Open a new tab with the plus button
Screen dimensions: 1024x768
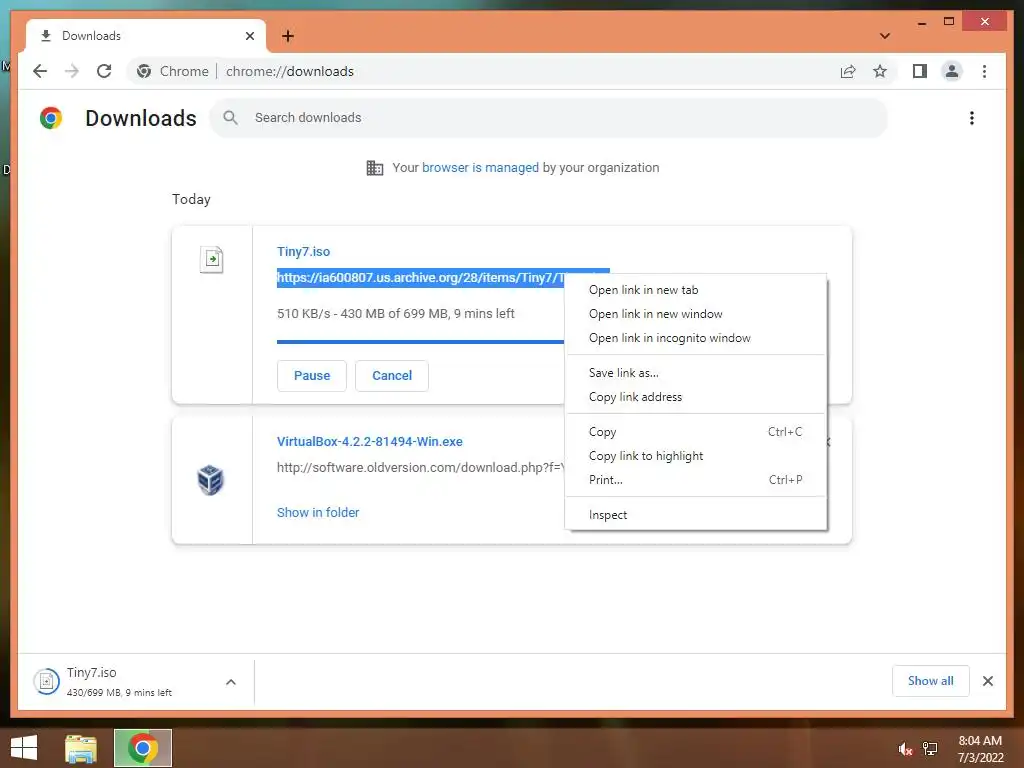coord(288,36)
